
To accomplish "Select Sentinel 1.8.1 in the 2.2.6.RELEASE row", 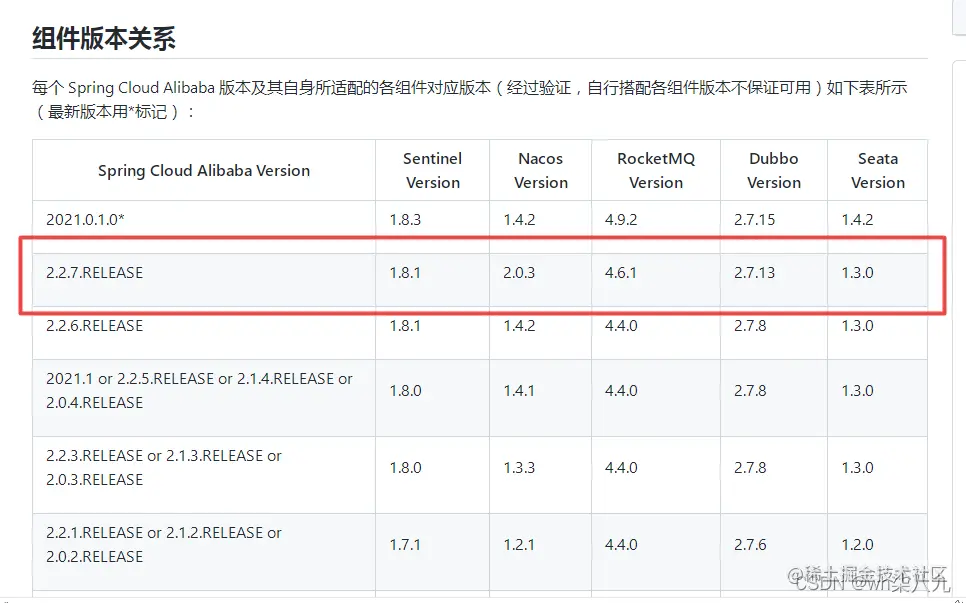I will pyautogui.click(x=405, y=326).
